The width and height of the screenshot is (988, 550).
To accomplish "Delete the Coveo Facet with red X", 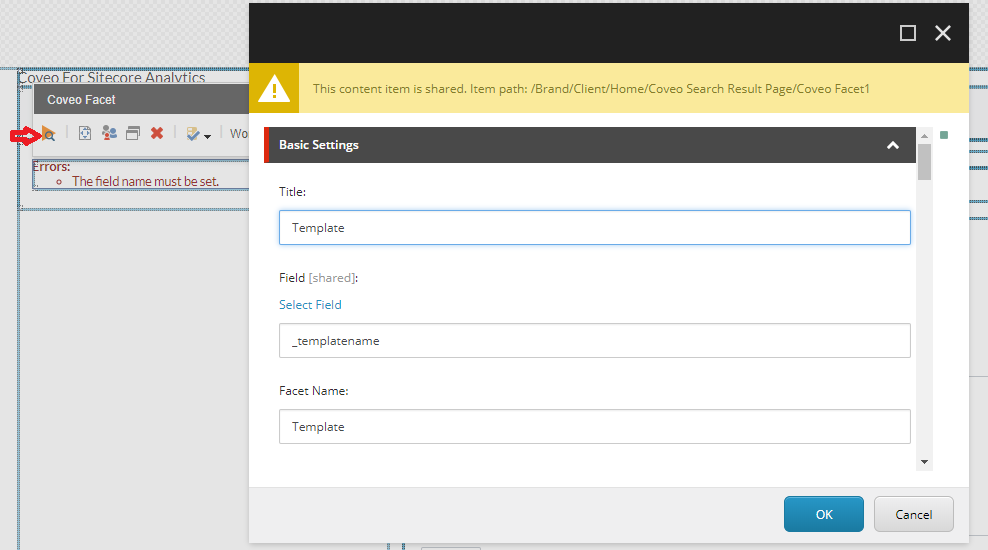I will tap(157, 133).
